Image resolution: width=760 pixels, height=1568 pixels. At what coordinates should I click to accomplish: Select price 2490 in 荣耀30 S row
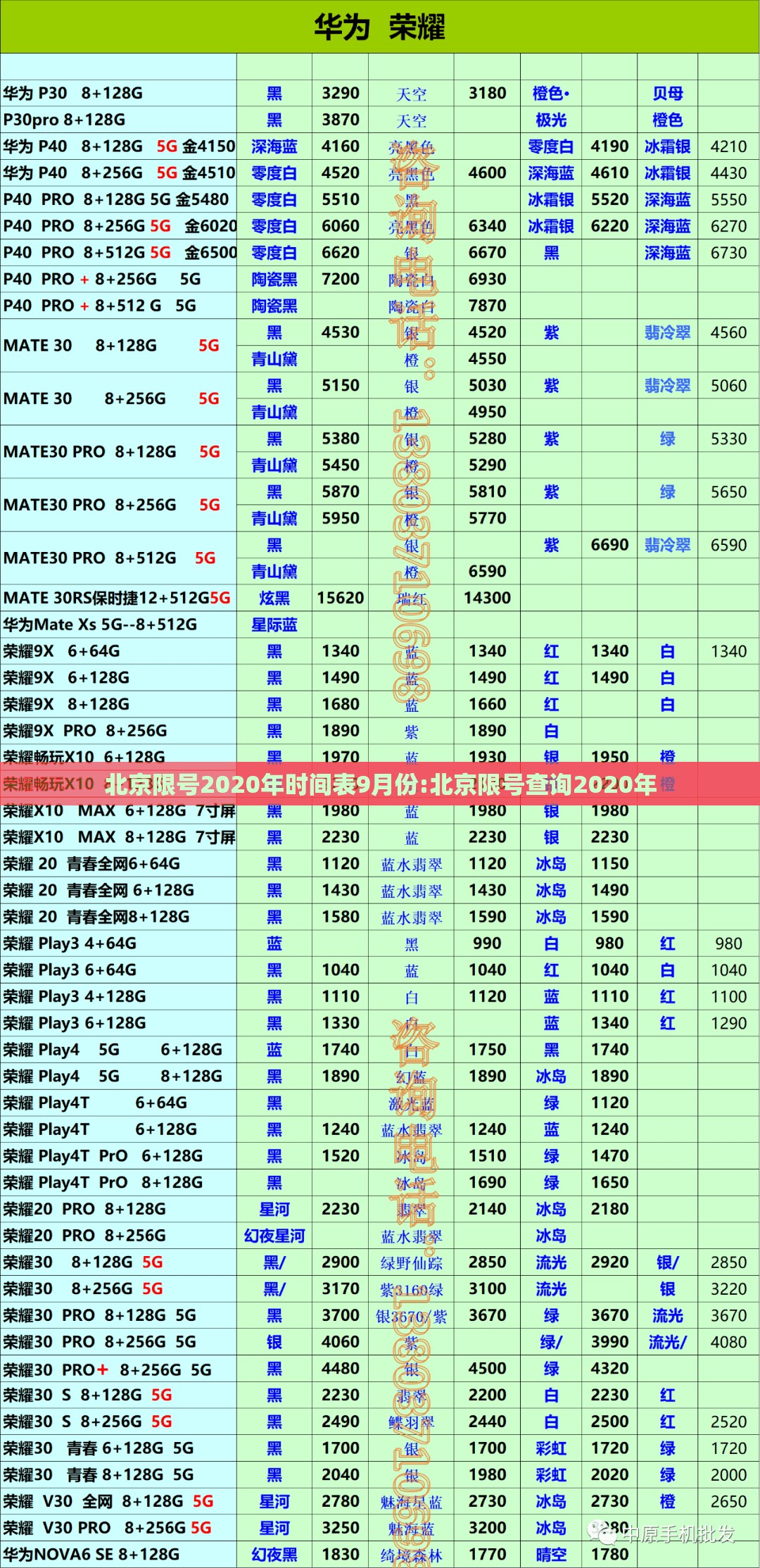click(341, 1422)
